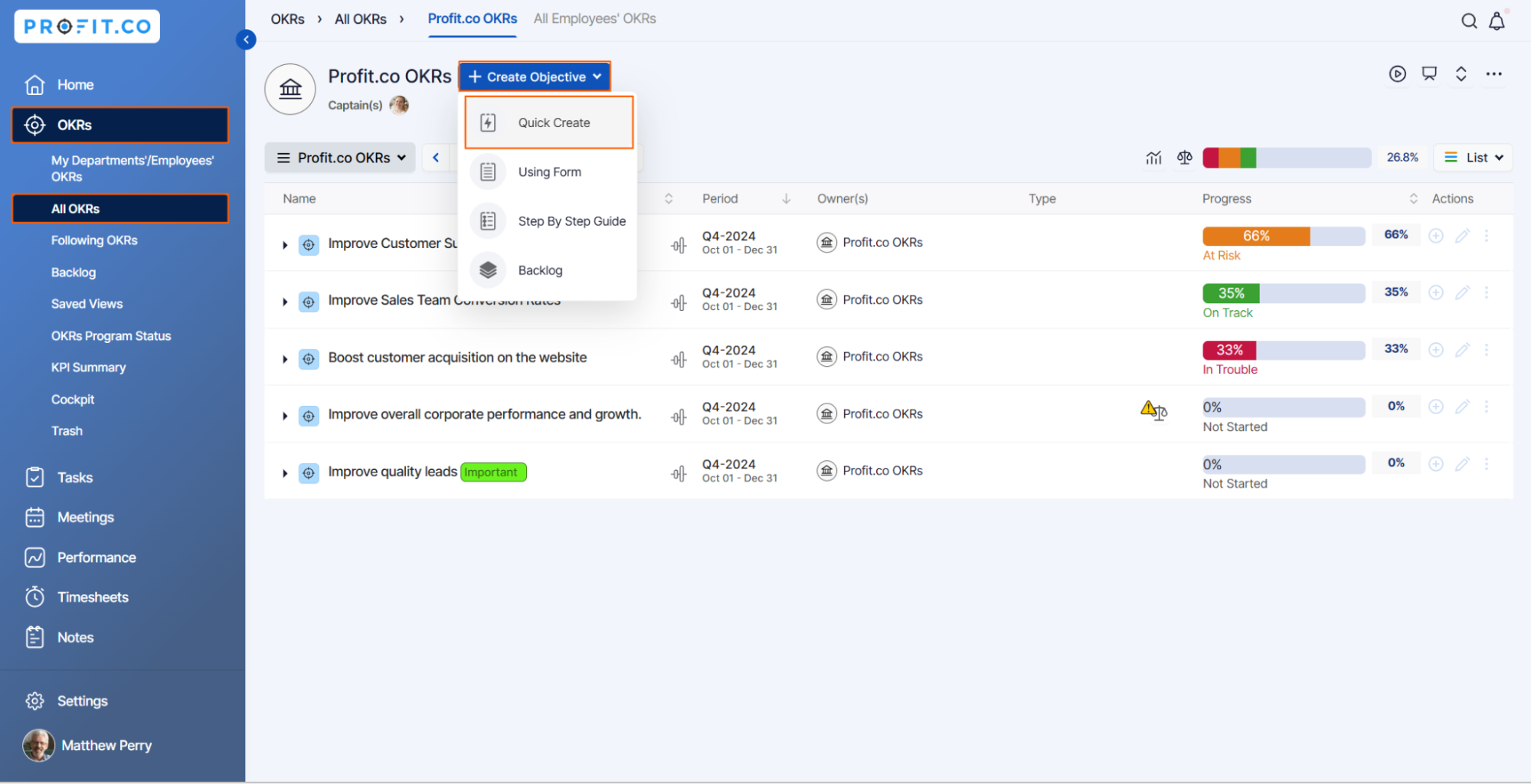Open Following OKRs in sidebar
1531x784 pixels.
tap(94, 240)
